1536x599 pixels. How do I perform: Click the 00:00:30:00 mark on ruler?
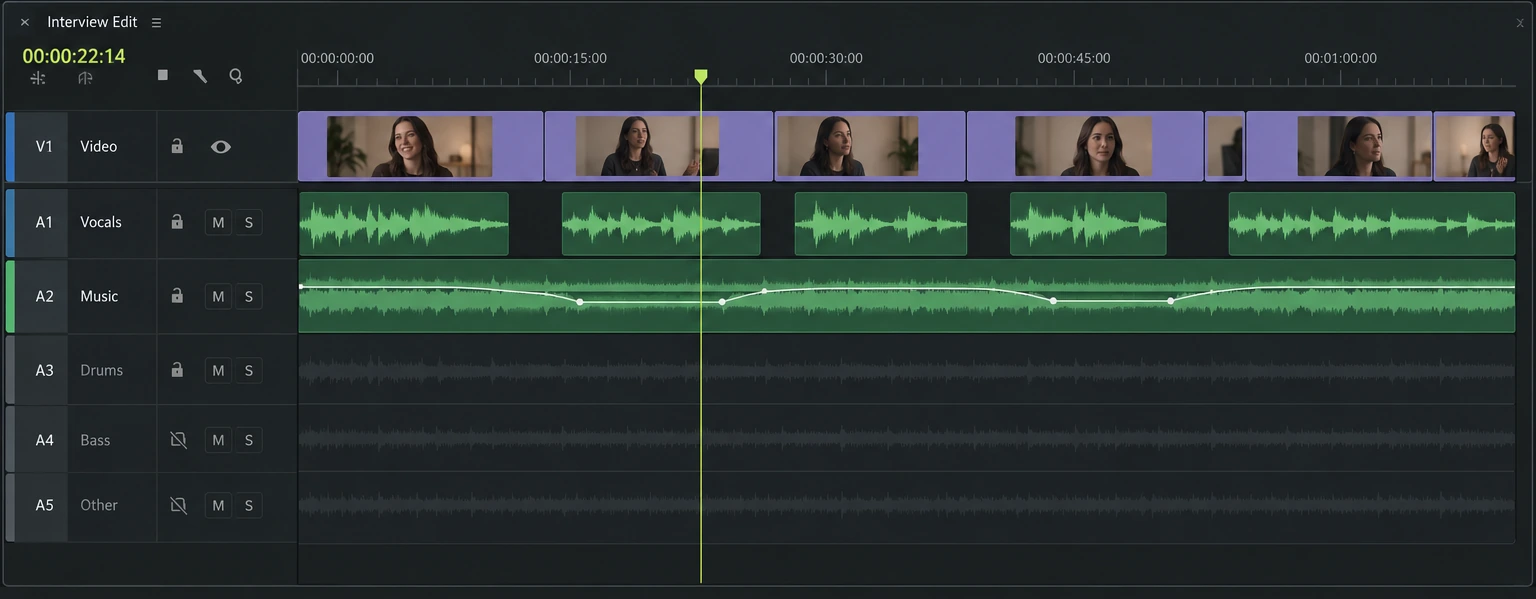pos(826,58)
